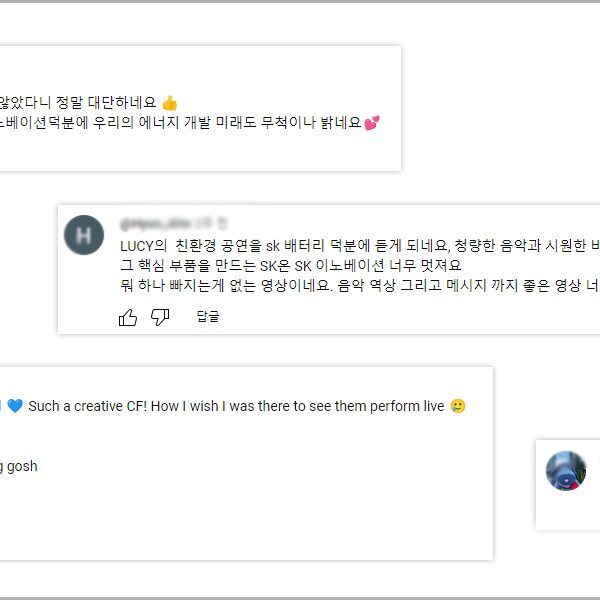
Task: Click the 답글 reply button
Action: point(208,316)
